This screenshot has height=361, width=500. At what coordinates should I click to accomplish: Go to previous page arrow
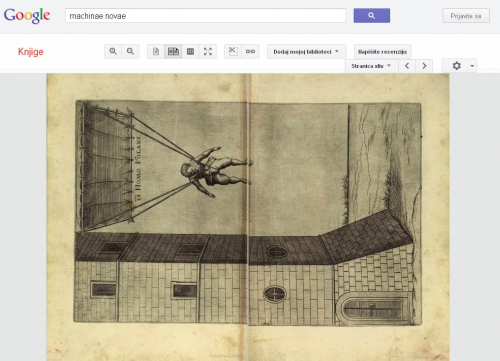pos(407,66)
